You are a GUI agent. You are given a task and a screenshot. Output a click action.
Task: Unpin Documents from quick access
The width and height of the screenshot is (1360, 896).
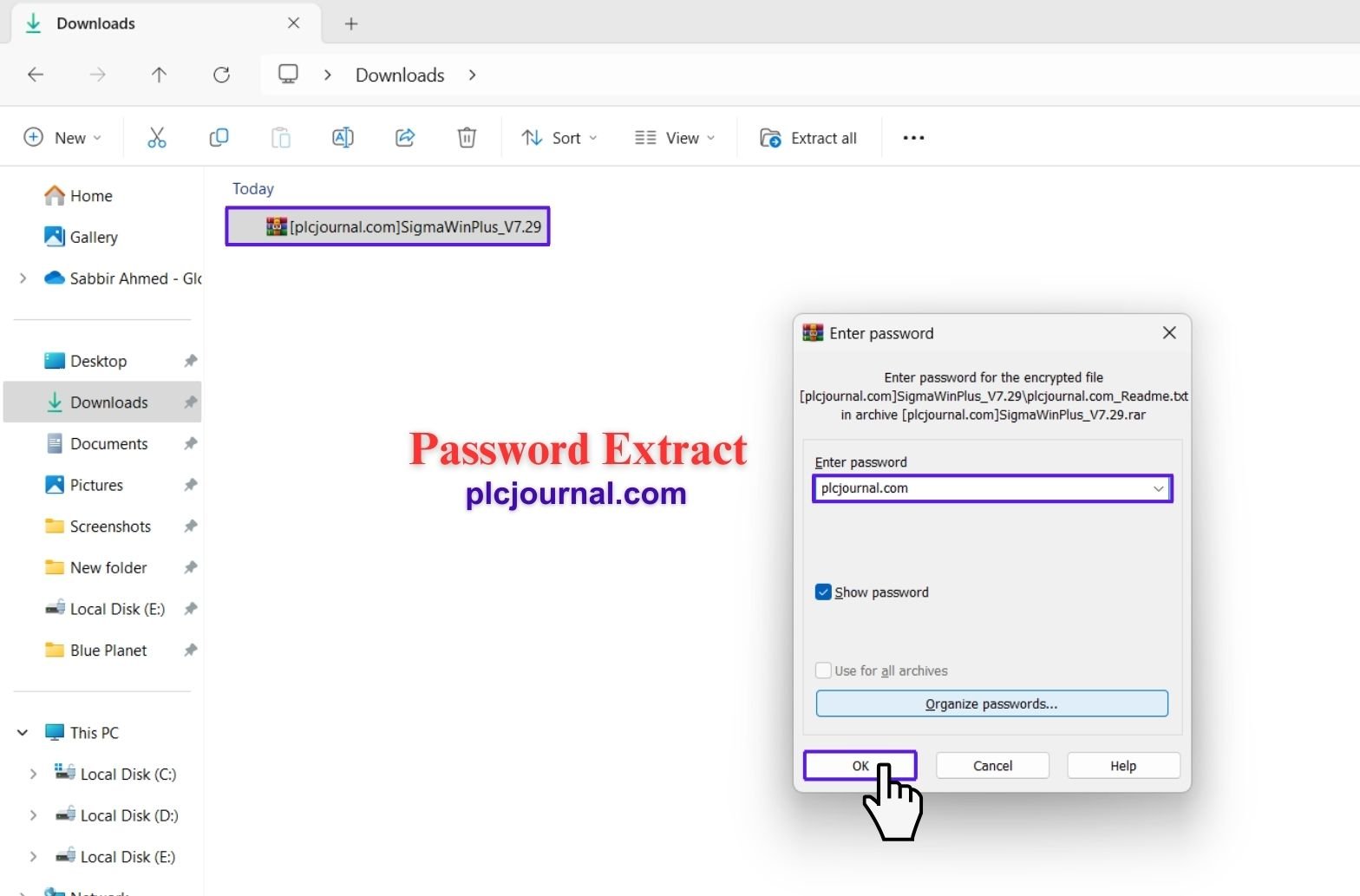point(191,443)
